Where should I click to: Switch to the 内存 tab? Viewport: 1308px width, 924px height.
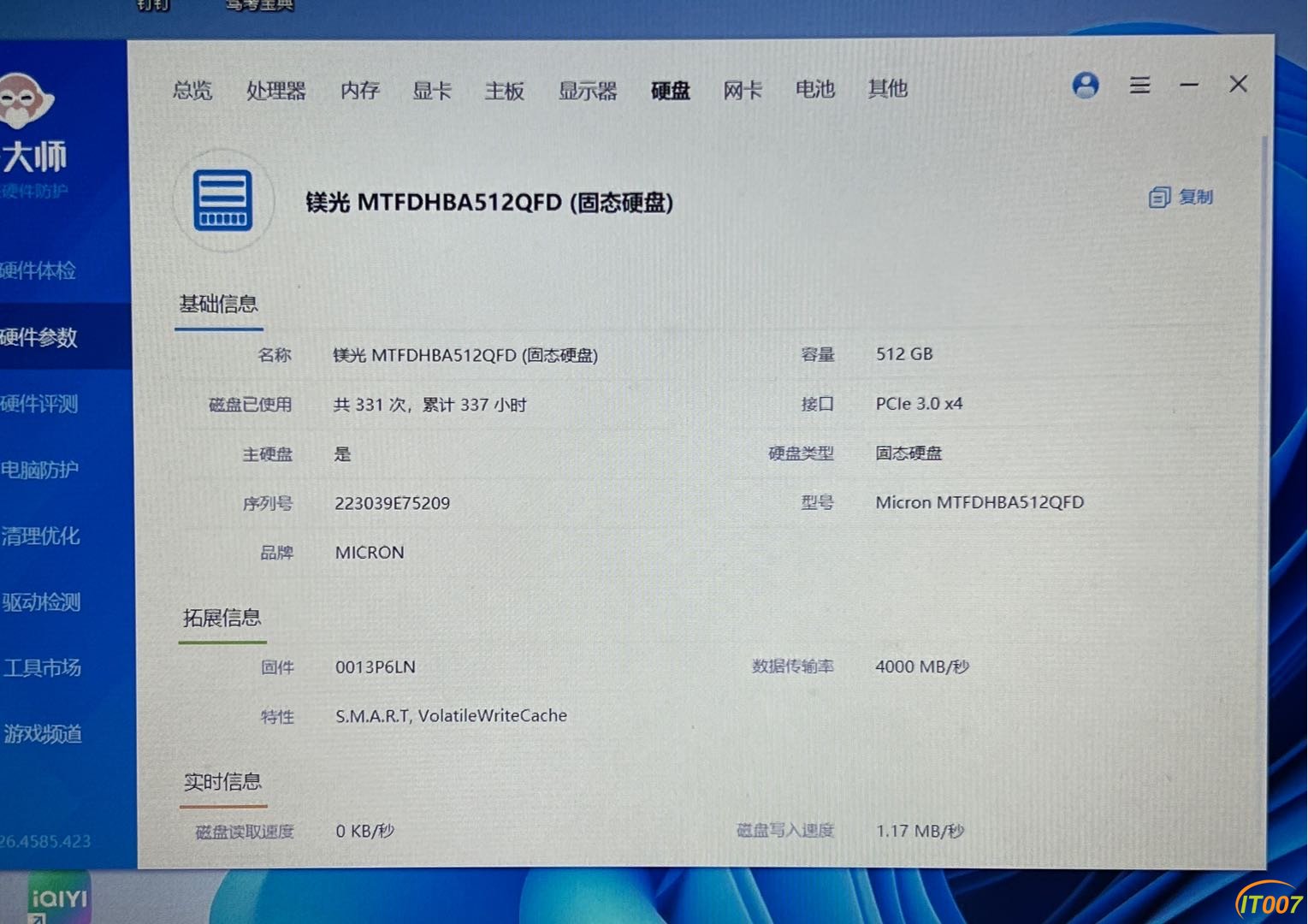point(359,91)
